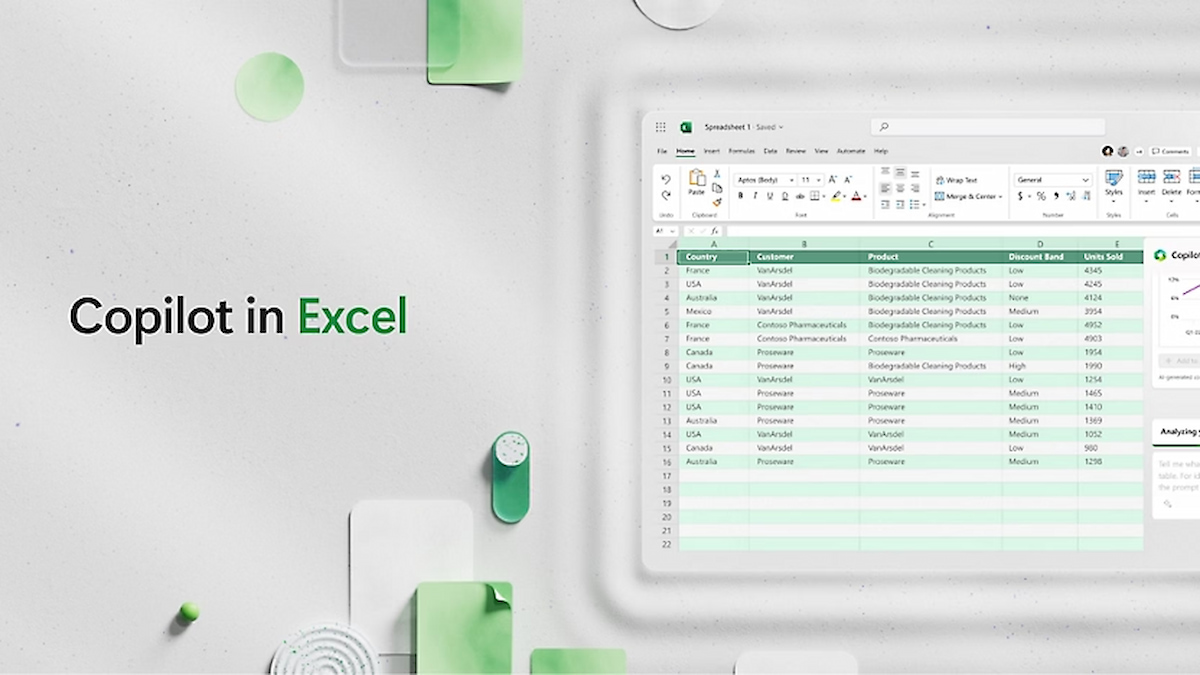Switch to the Formulas tab
This screenshot has width=1200, height=675.
[x=742, y=151]
